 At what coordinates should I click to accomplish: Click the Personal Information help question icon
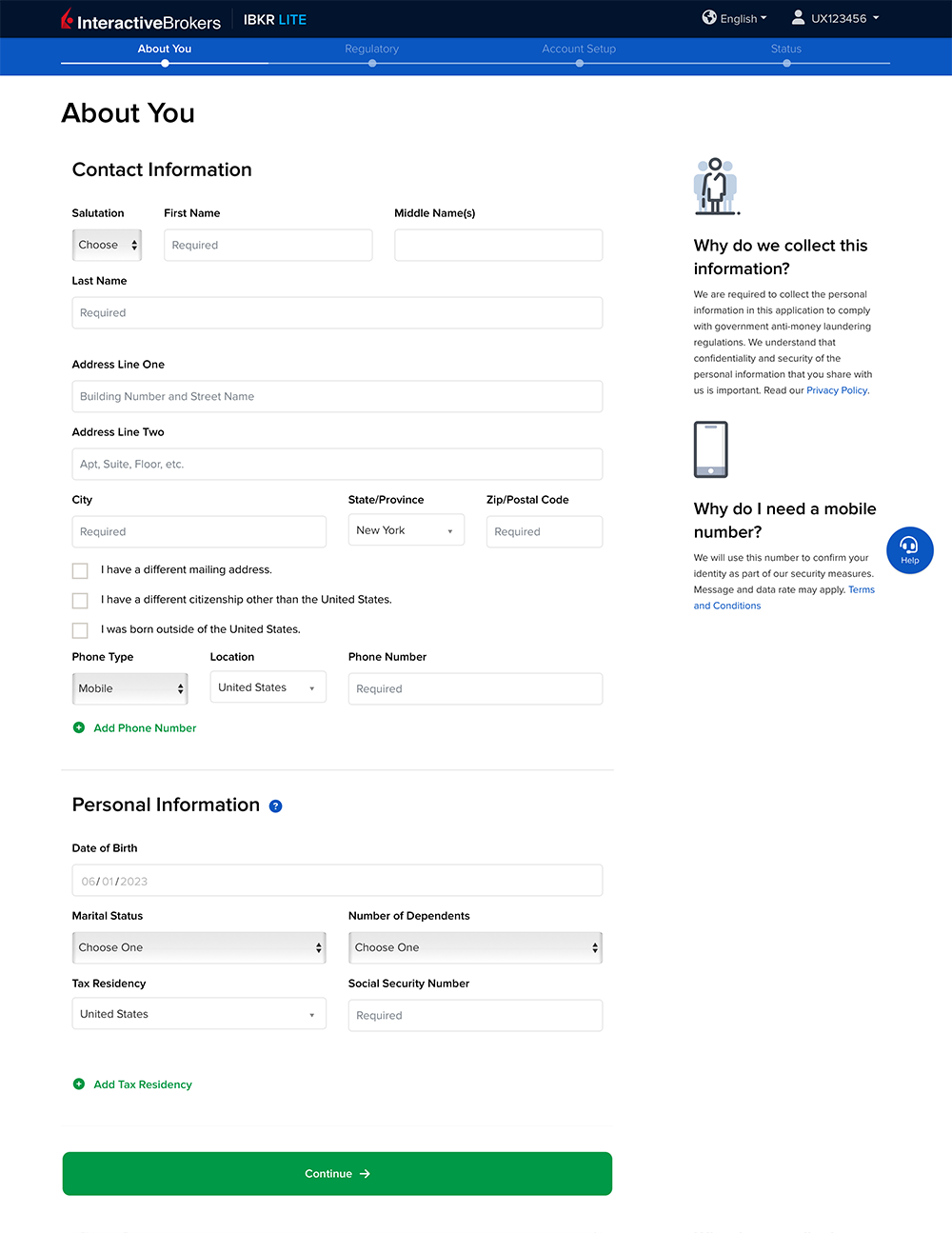pyautogui.click(x=275, y=806)
